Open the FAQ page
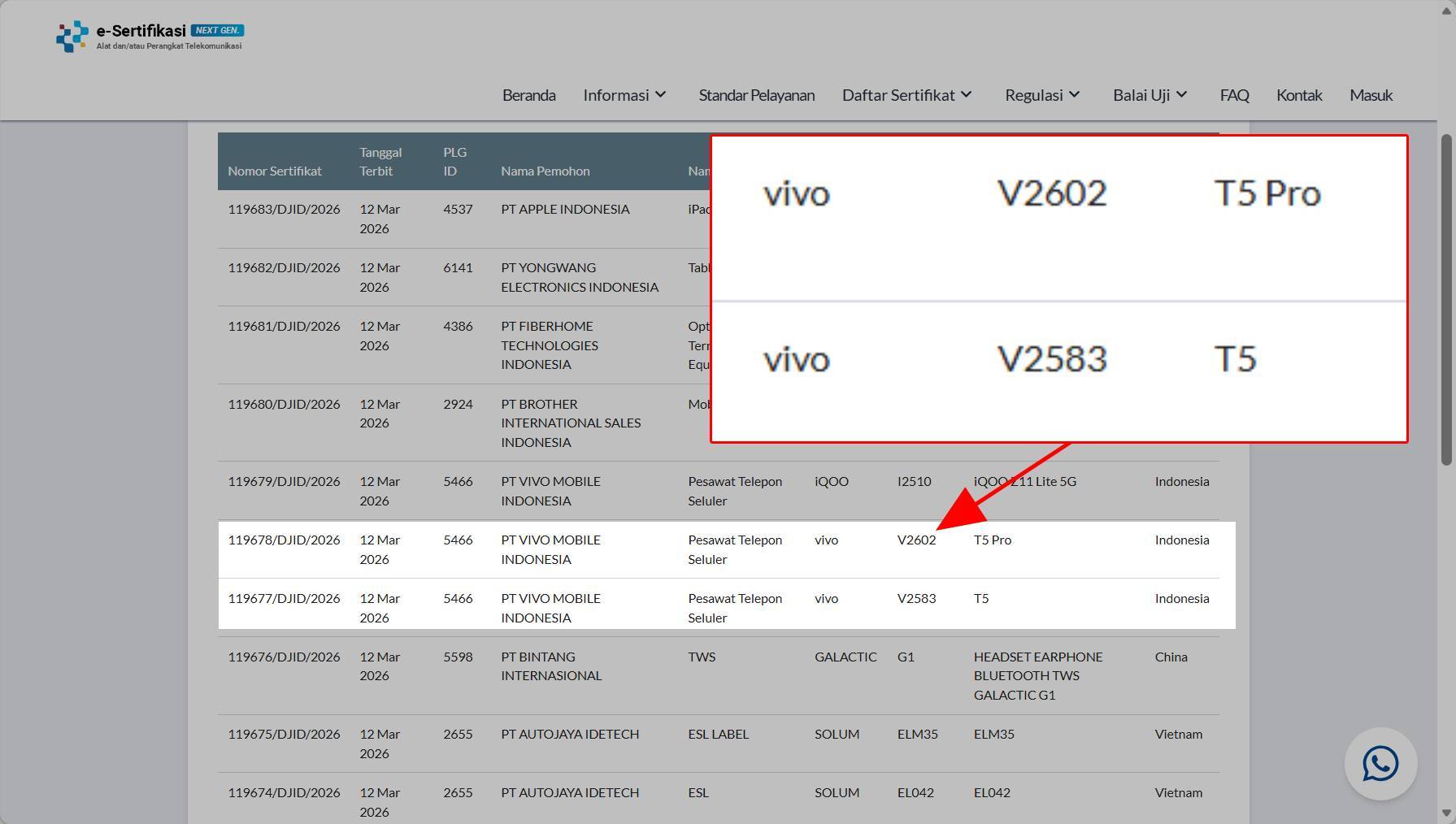 tap(1234, 95)
